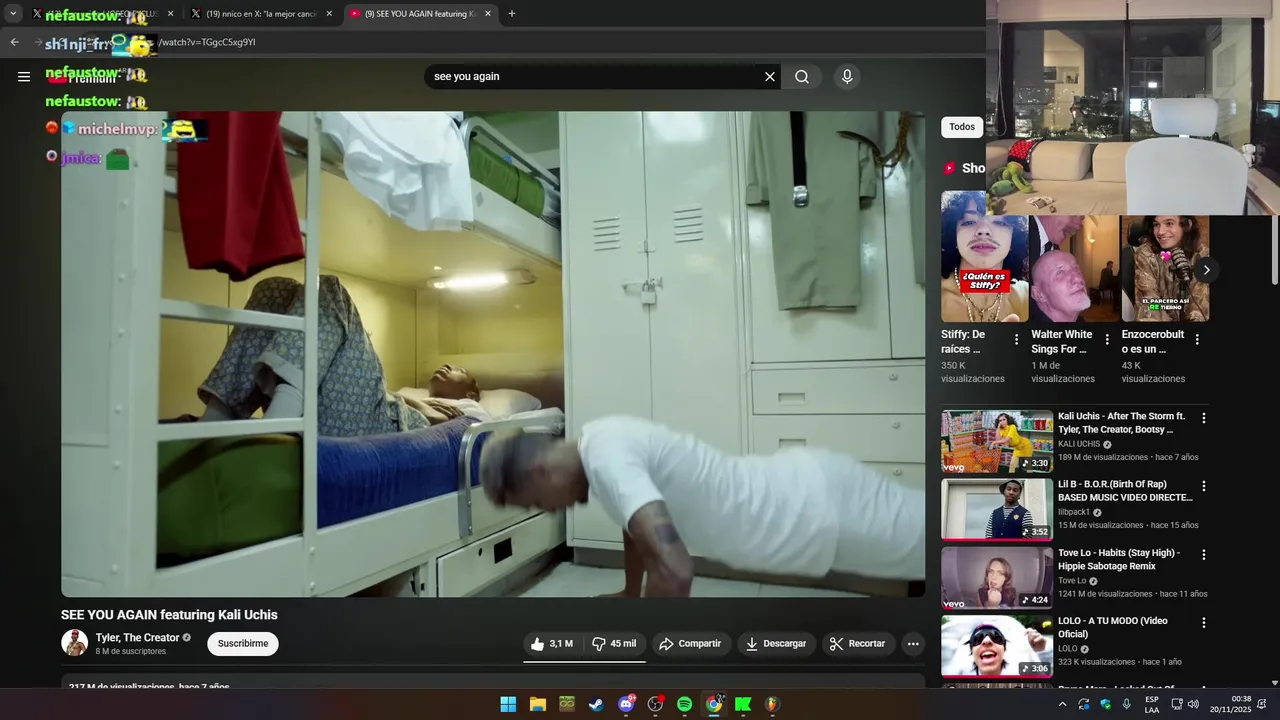Click the magnifying glass search button
Screen dimensions: 1280x720
pyautogui.click(x=802, y=77)
